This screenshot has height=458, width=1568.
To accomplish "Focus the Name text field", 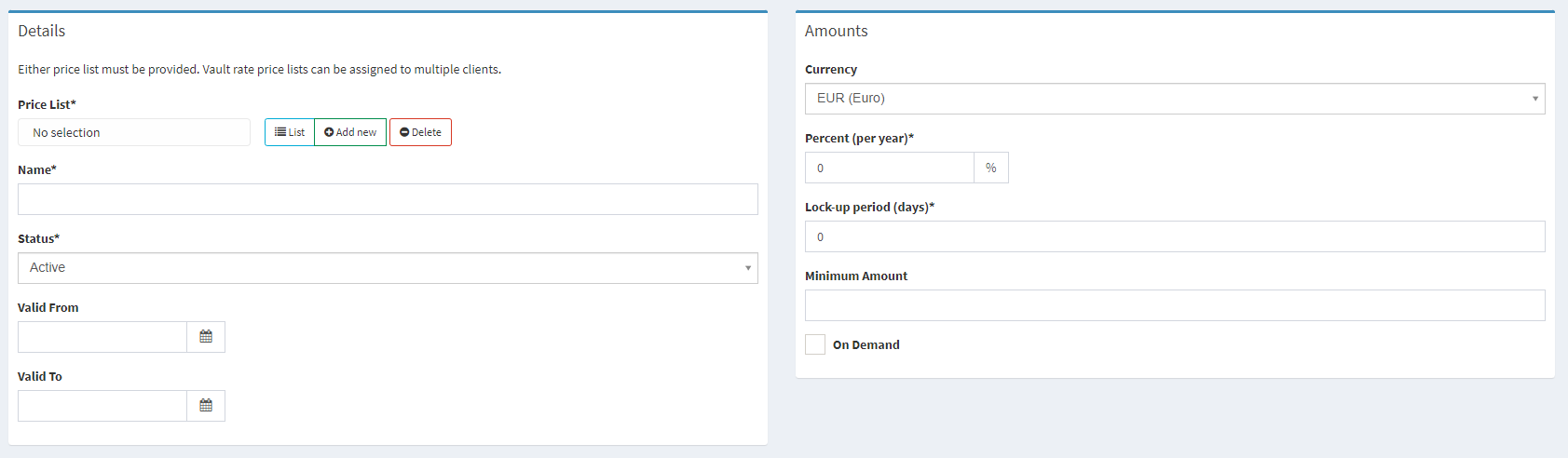I will pos(387,199).
